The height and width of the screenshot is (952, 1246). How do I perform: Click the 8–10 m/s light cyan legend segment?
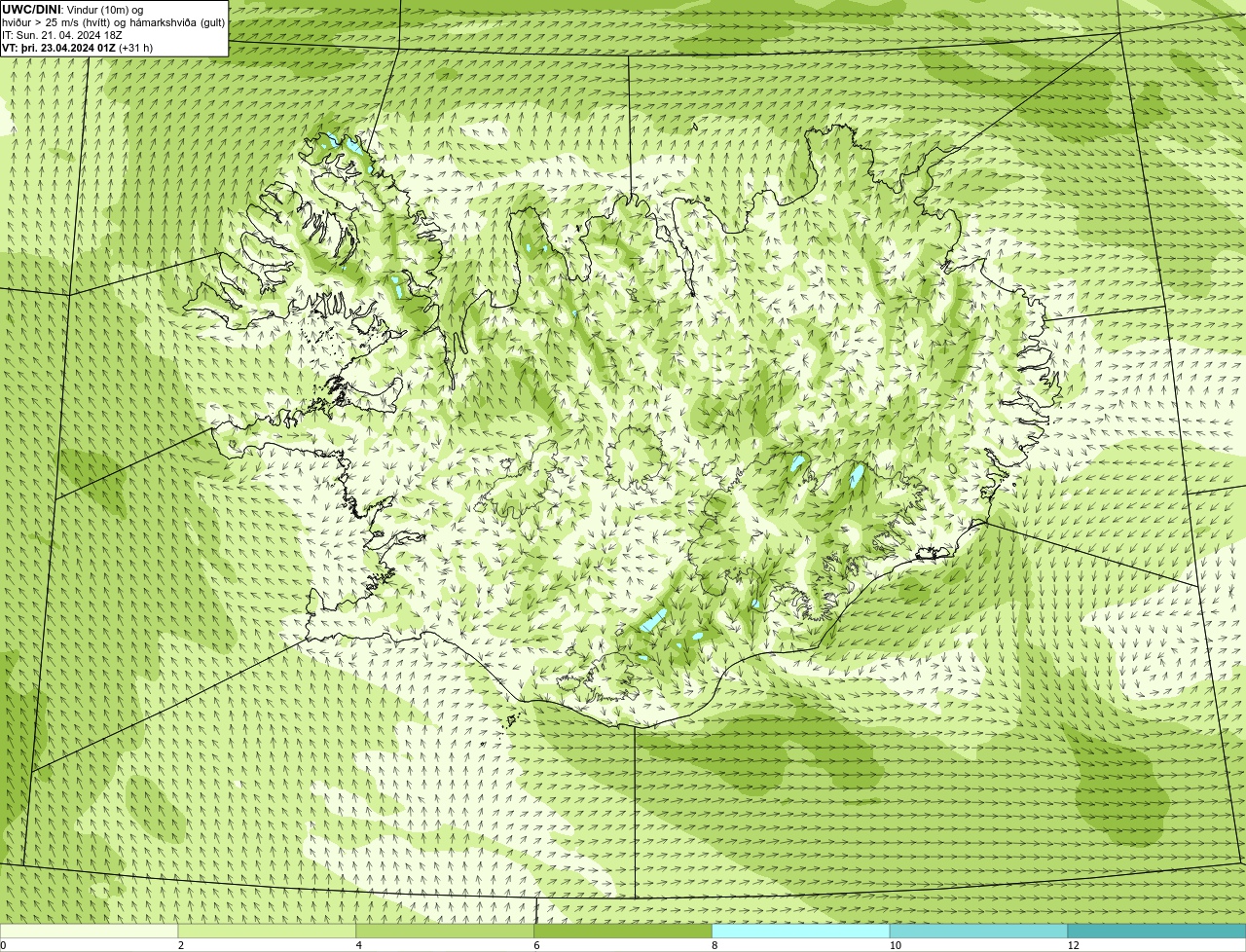[801, 932]
